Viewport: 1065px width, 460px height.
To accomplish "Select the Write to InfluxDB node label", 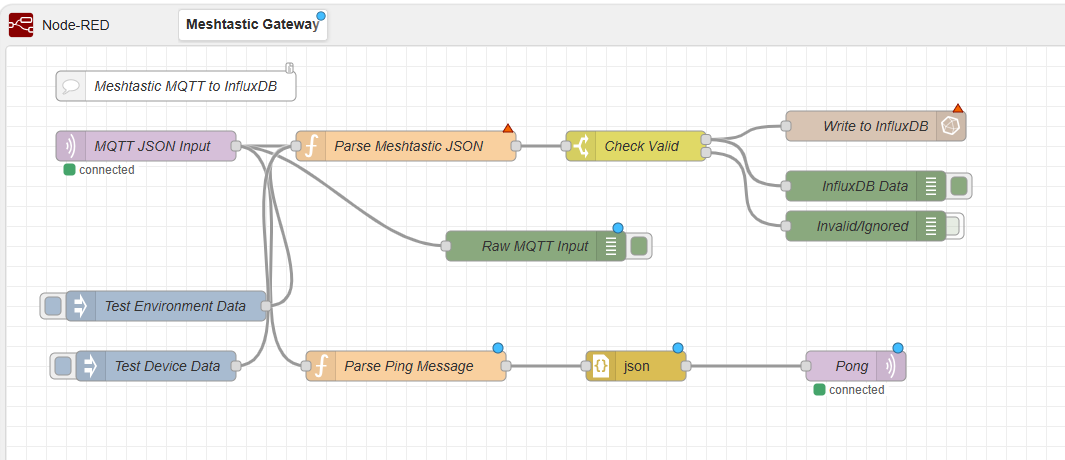I will [876, 126].
